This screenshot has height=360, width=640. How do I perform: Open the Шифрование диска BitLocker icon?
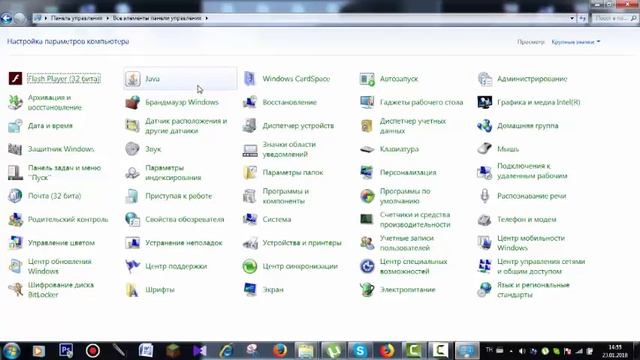[x=16, y=290]
